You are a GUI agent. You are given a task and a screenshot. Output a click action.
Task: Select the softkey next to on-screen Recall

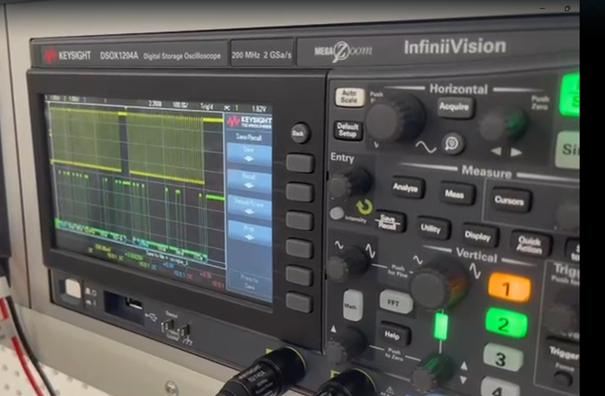300,192
